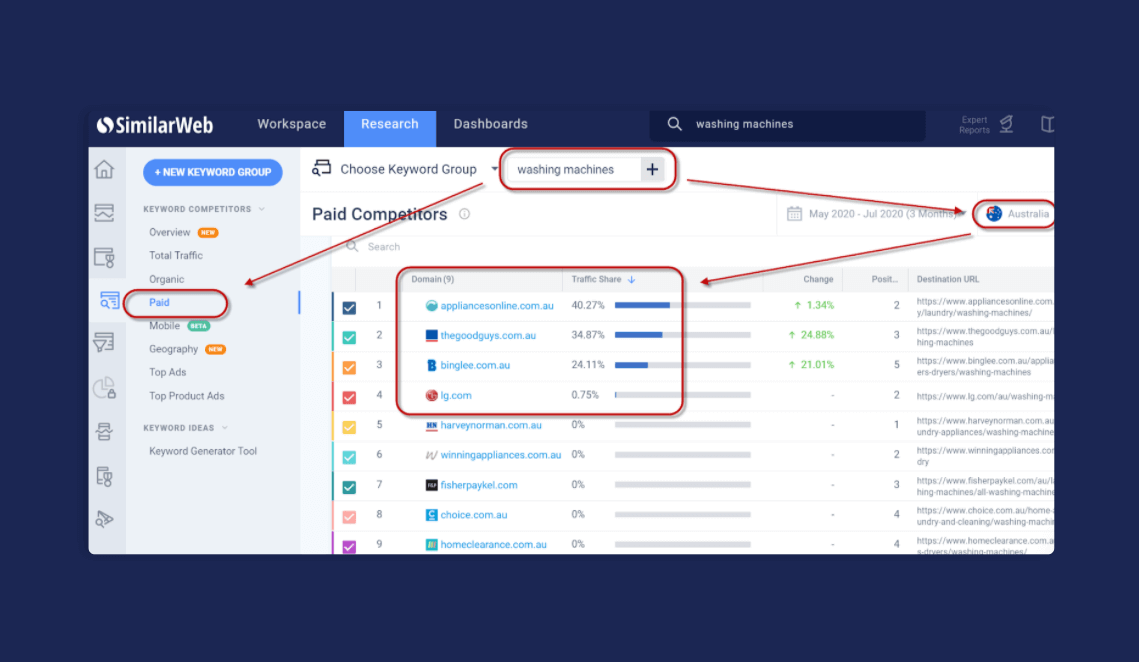Switch to the Dashboards tab
The width and height of the screenshot is (1139, 662).
point(490,124)
